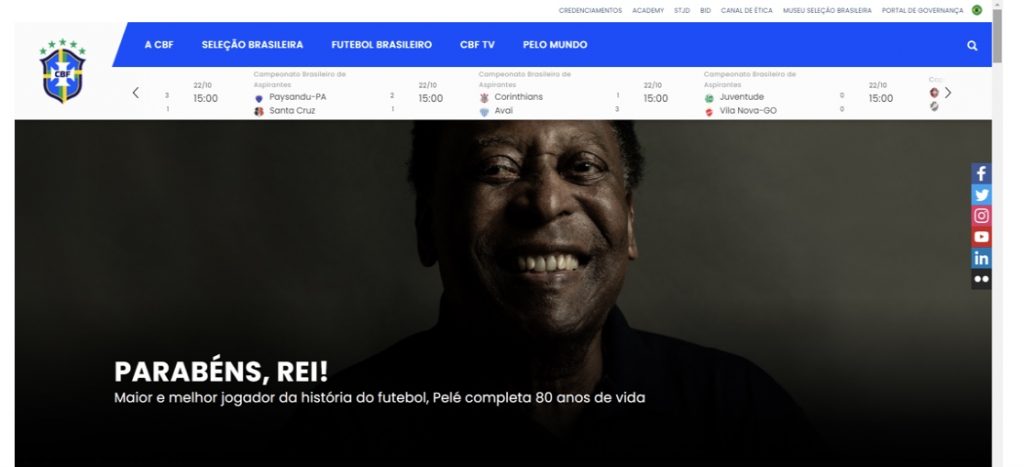
Task: Open the CBF TV menu
Action: [477, 45]
